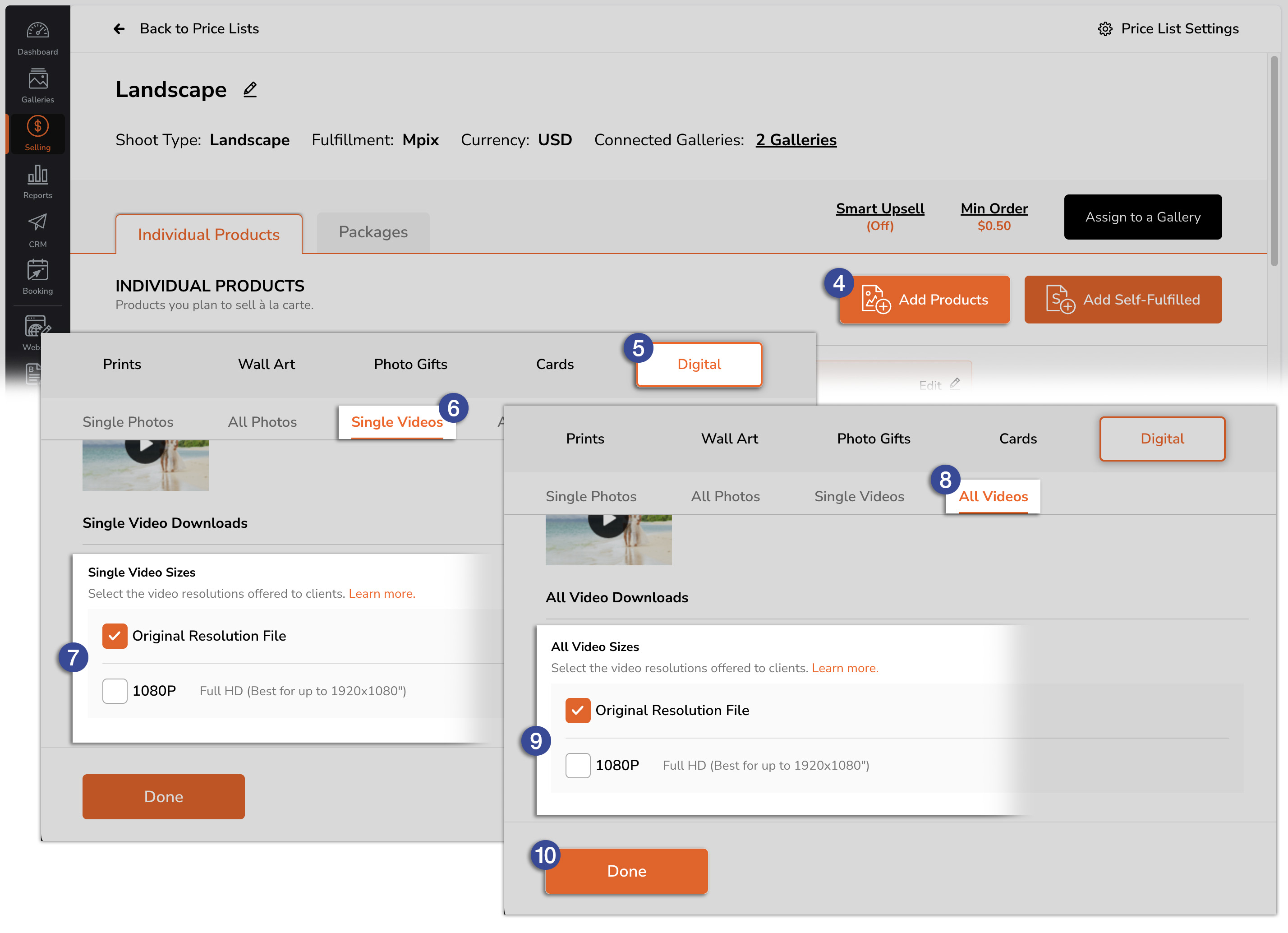
Task: Open All Photos subtab in right panel
Action: [725, 496]
